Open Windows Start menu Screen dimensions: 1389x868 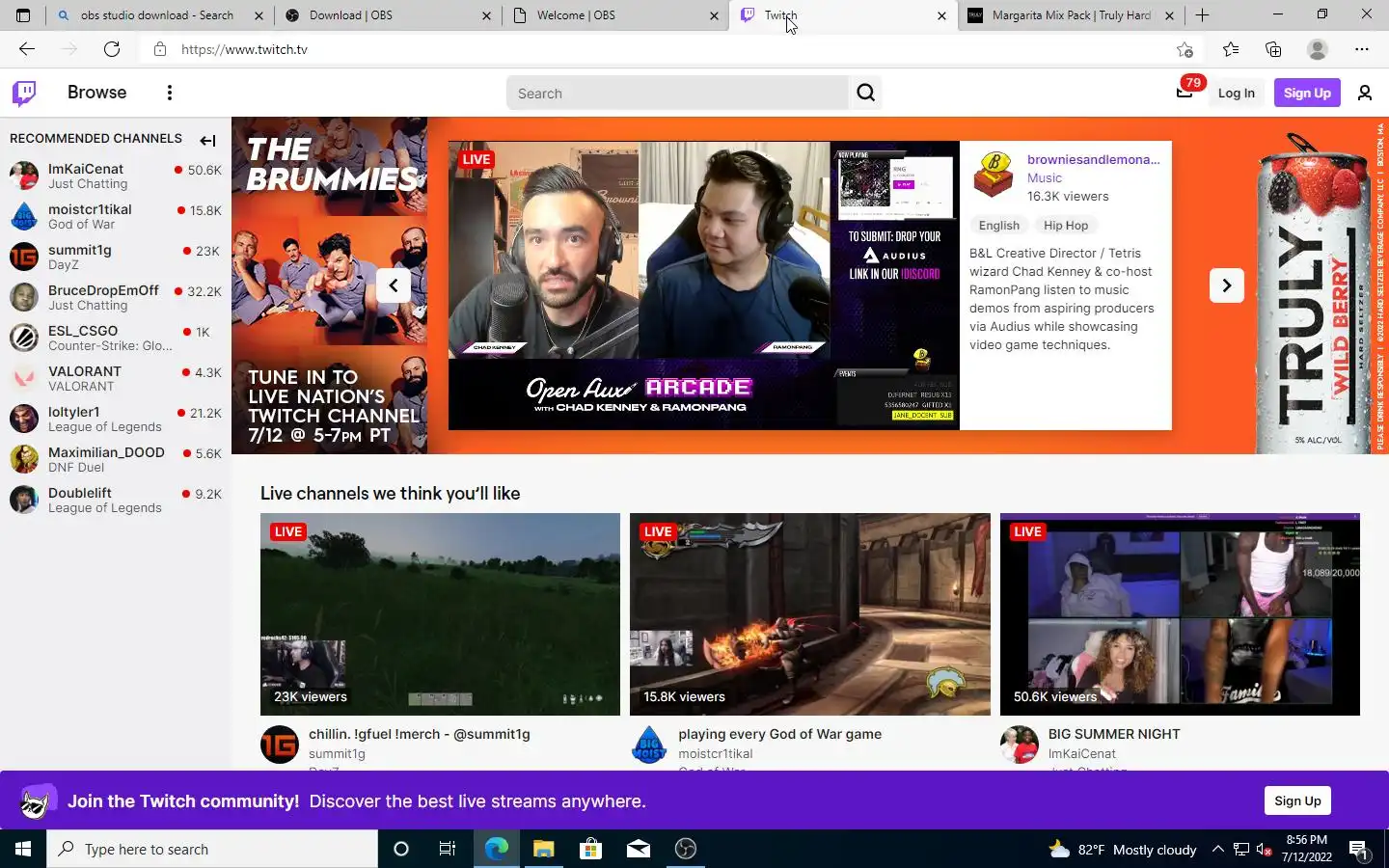[x=23, y=849]
